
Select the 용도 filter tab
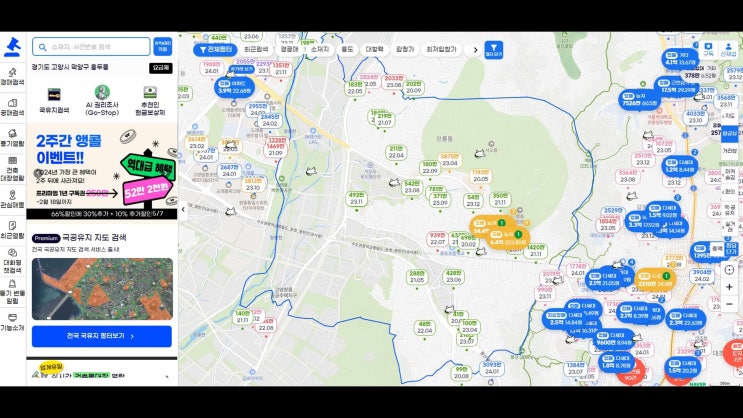(347, 48)
